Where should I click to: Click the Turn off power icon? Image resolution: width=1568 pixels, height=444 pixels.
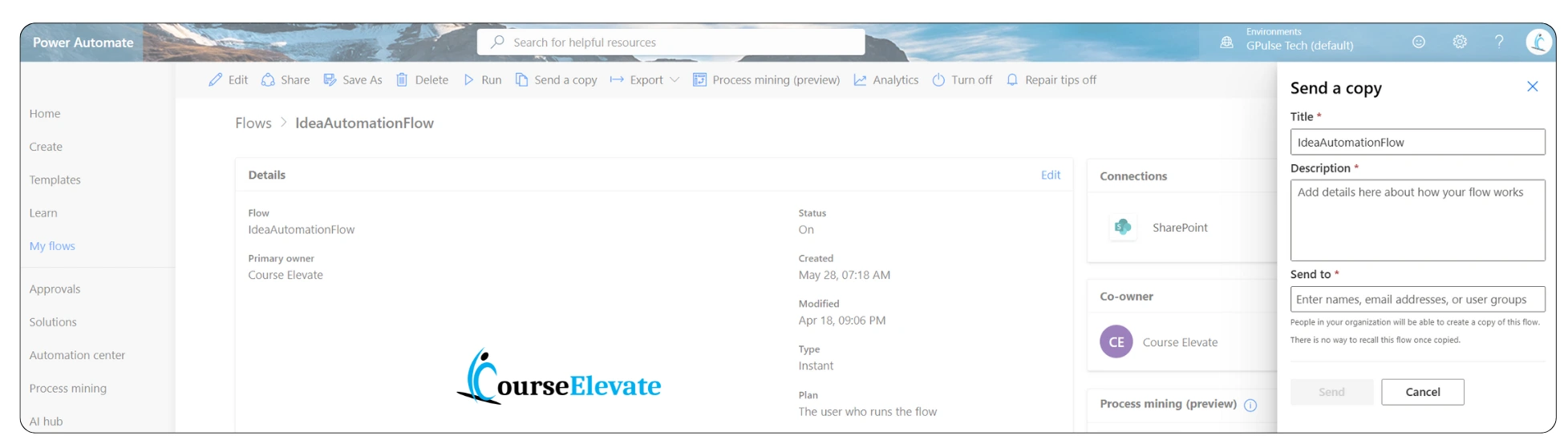click(938, 80)
